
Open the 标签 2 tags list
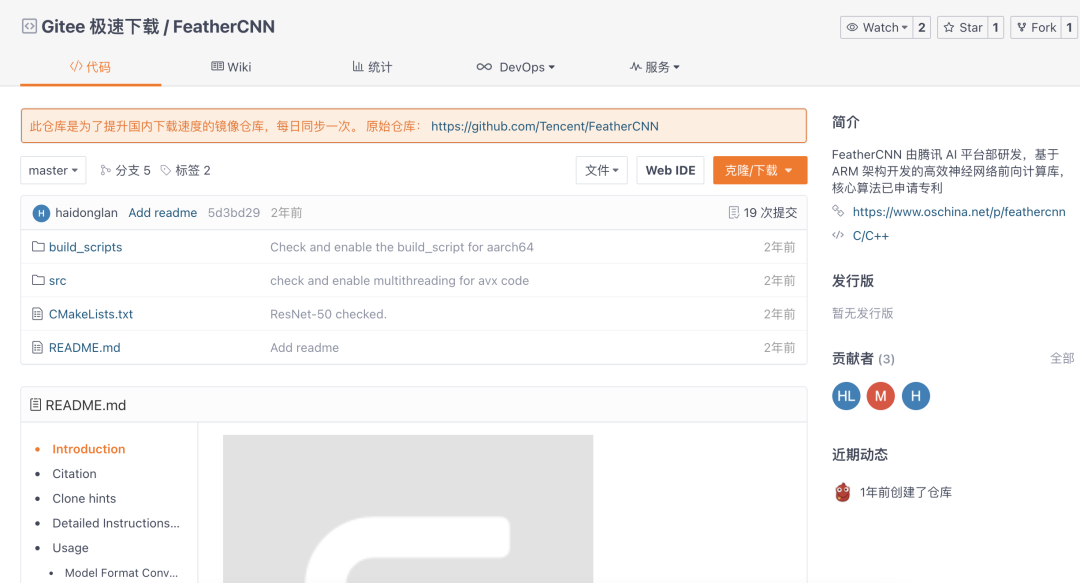pyautogui.click(x=186, y=170)
